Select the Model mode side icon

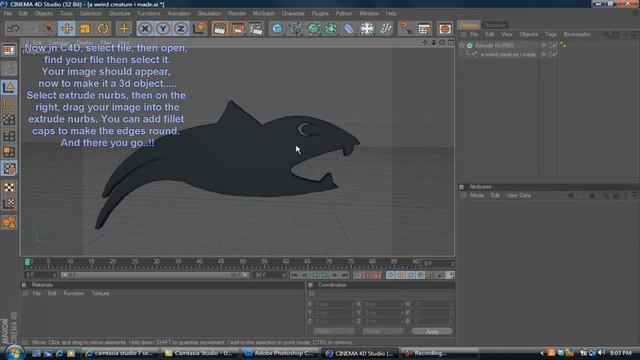click(x=9, y=88)
